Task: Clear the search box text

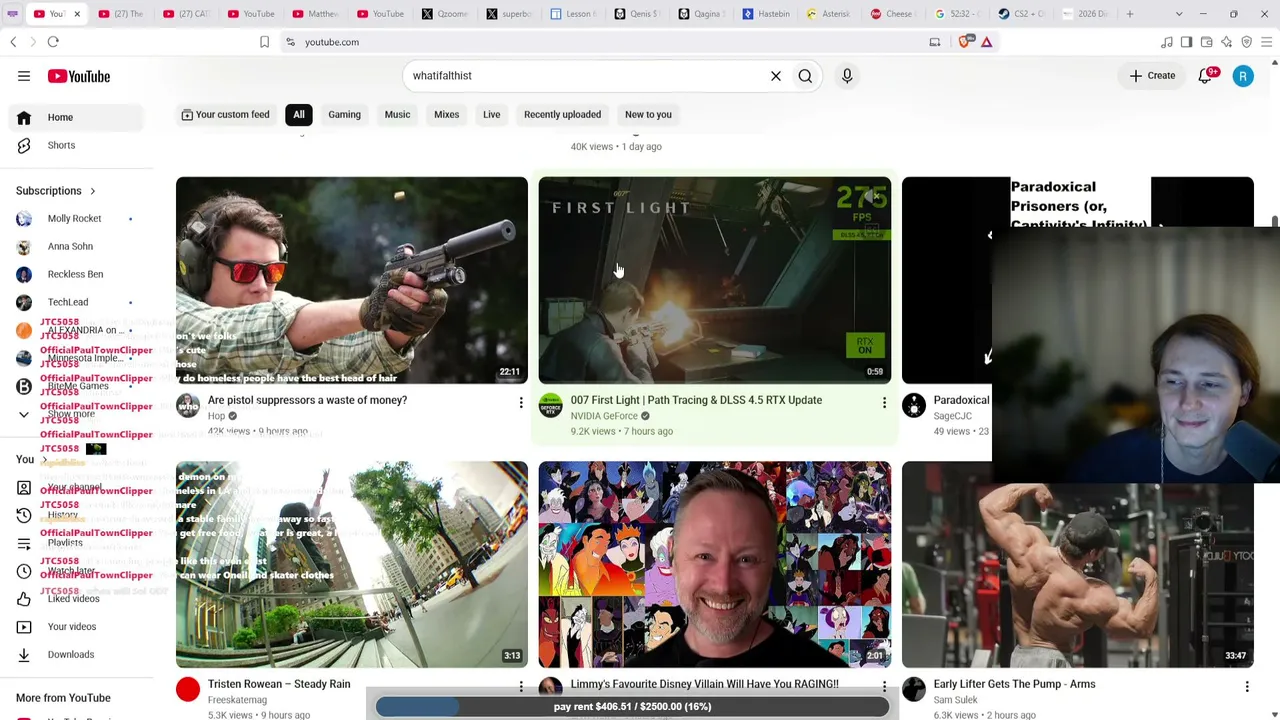Action: point(776,76)
